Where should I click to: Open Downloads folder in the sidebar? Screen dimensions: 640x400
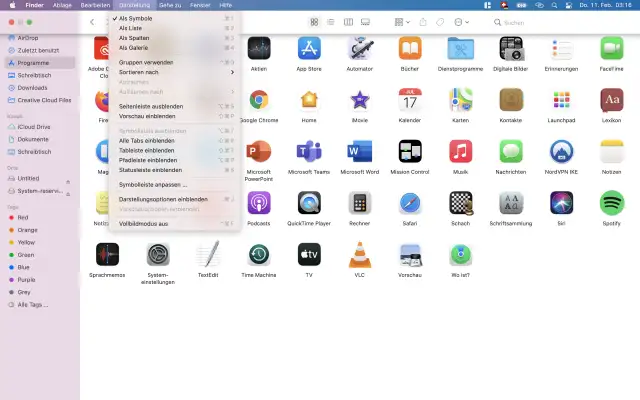pos(33,87)
